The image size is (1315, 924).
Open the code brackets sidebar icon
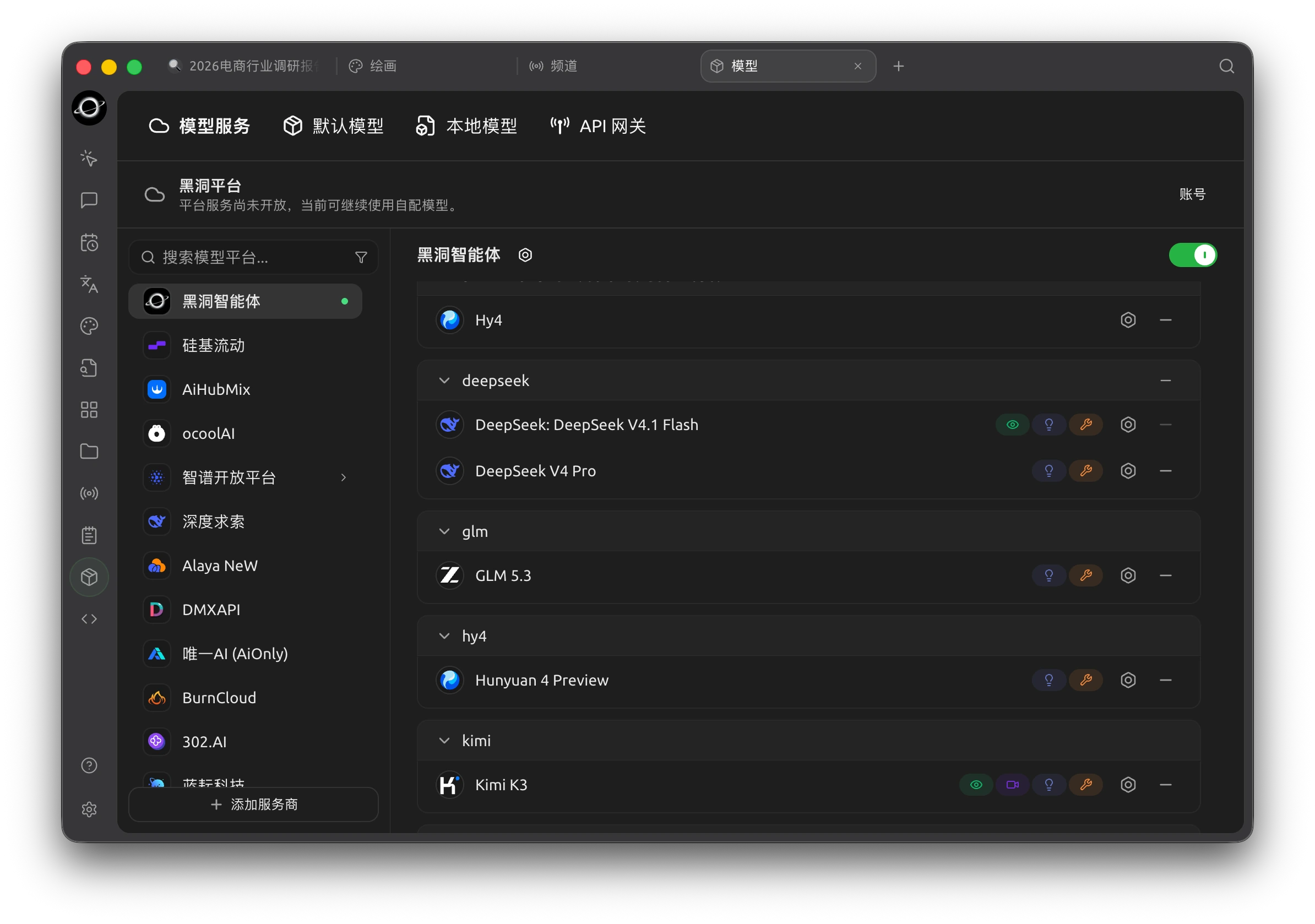pyautogui.click(x=89, y=619)
